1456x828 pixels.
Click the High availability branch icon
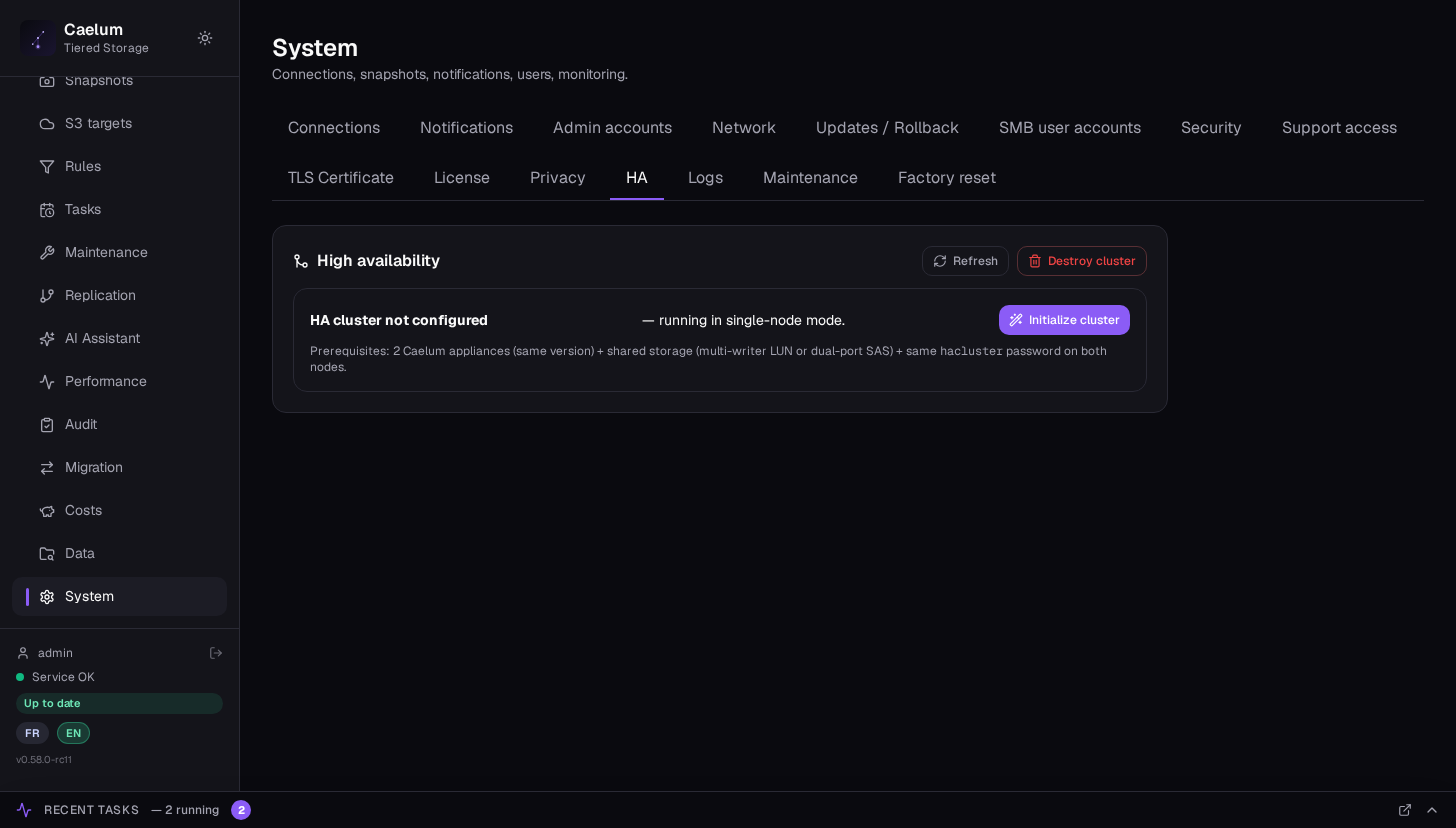point(301,261)
